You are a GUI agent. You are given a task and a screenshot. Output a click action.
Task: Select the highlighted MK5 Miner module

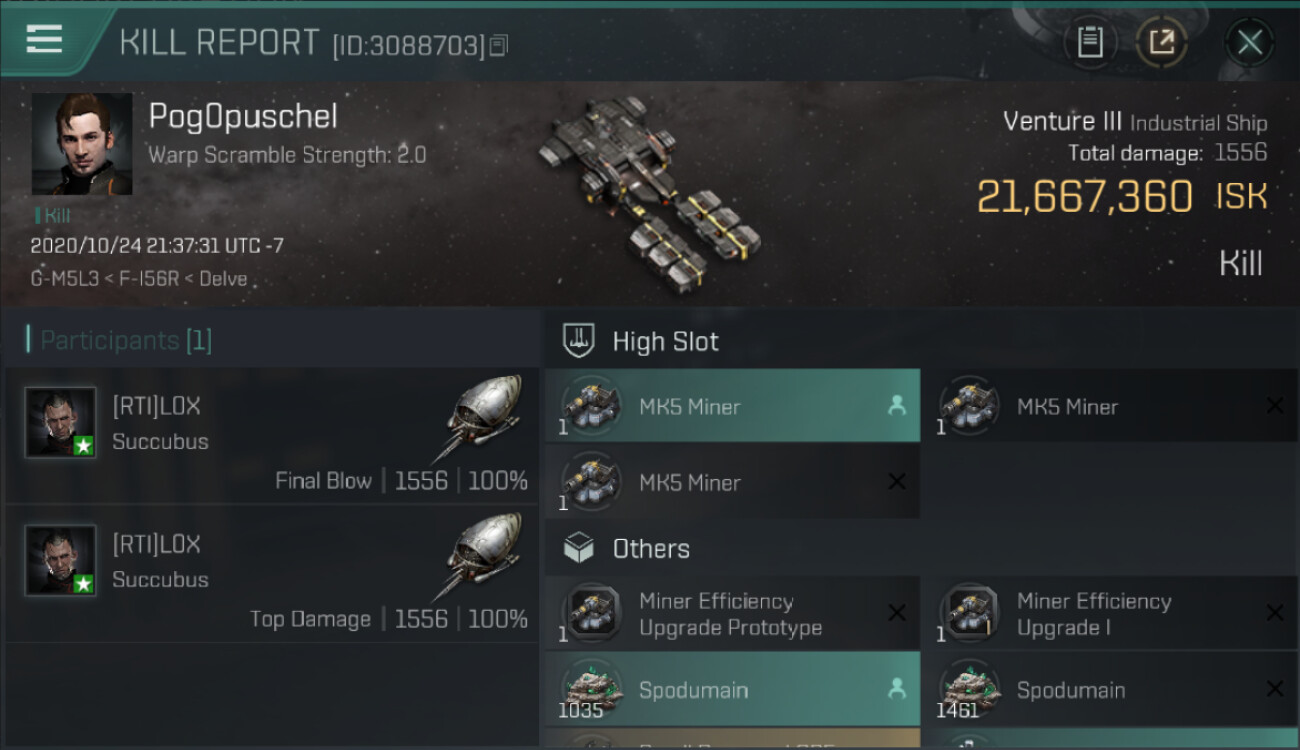(x=732, y=406)
